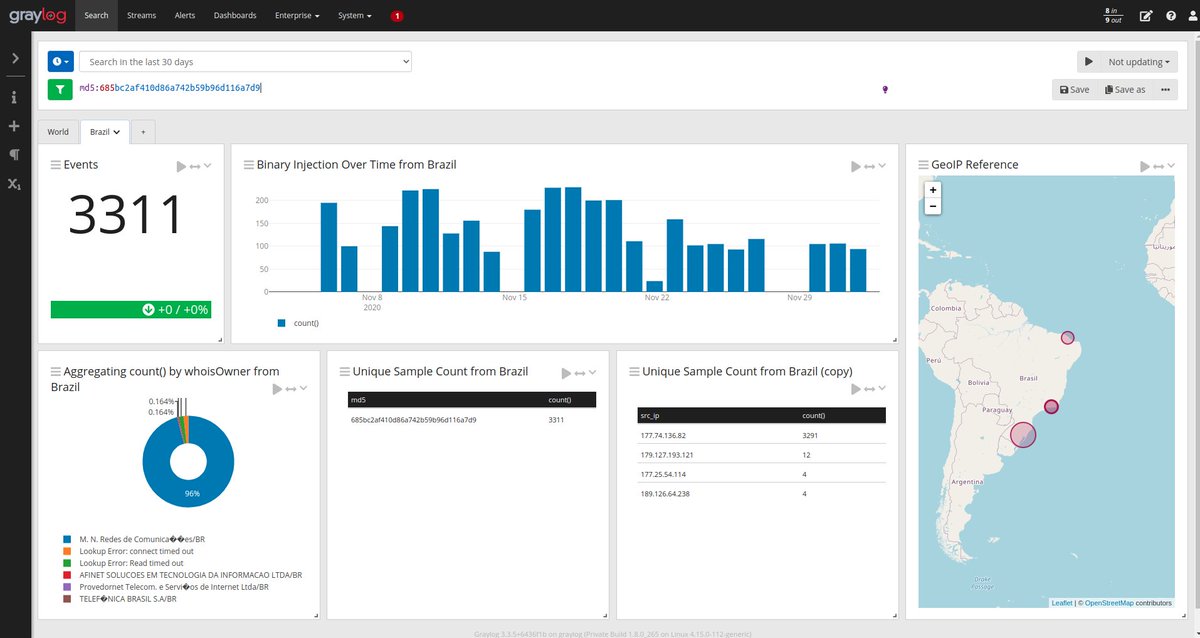Grab the Events widget drag handle

click(55, 165)
